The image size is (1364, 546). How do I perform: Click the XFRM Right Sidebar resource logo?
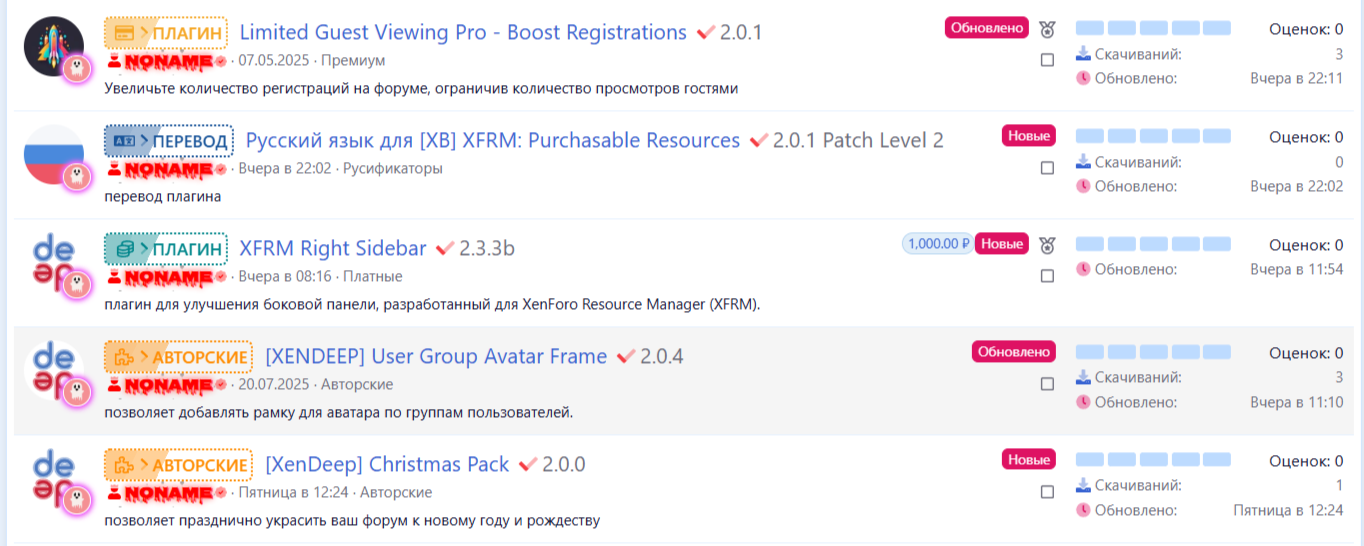pos(52,261)
